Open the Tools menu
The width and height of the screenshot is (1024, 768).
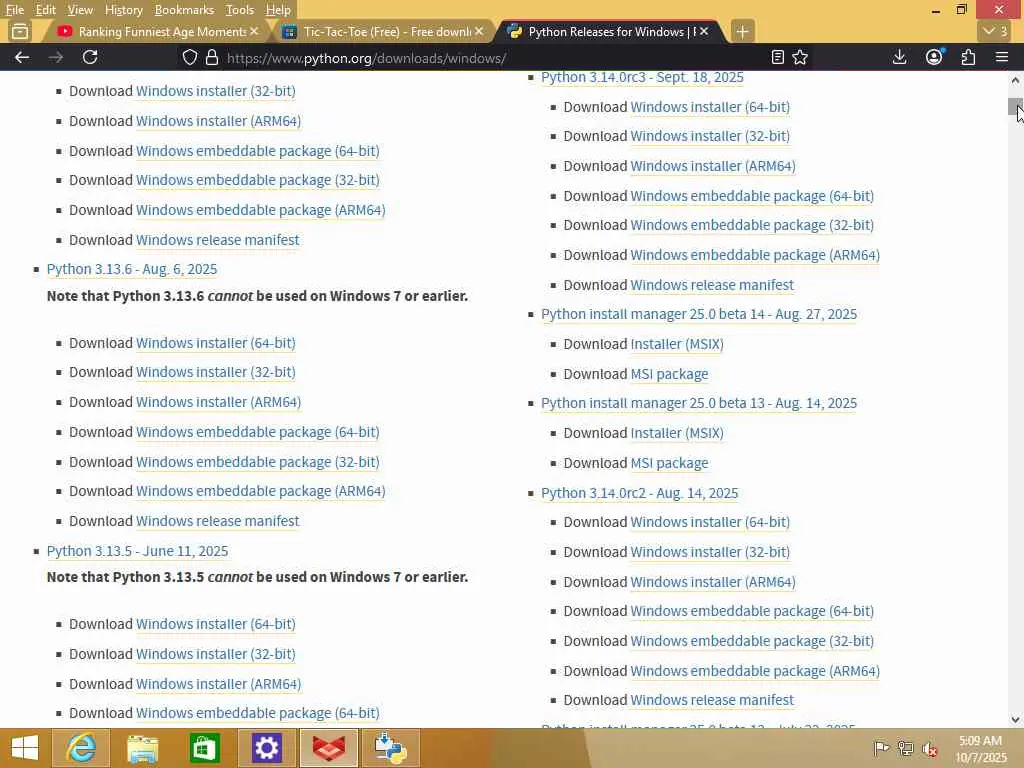(240, 10)
